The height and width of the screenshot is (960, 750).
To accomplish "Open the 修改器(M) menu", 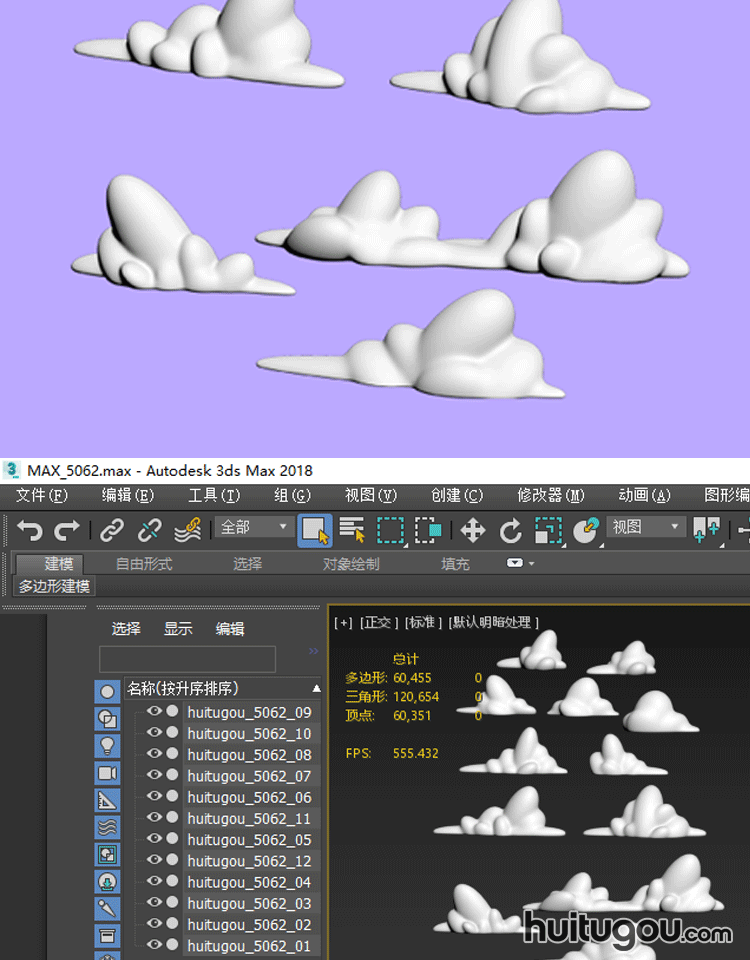I will coord(551,496).
